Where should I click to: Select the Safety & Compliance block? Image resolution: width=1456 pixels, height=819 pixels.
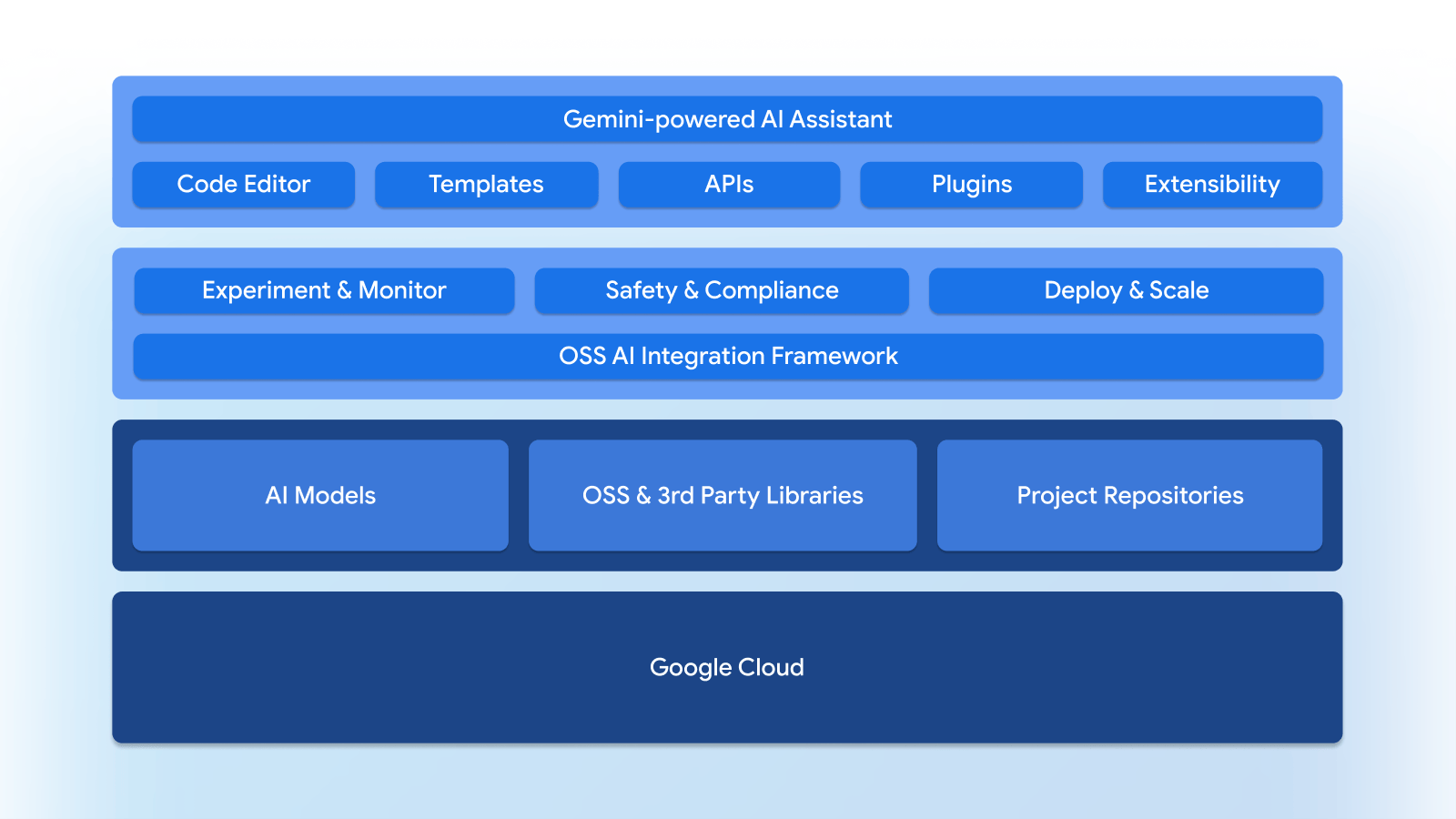point(722,290)
